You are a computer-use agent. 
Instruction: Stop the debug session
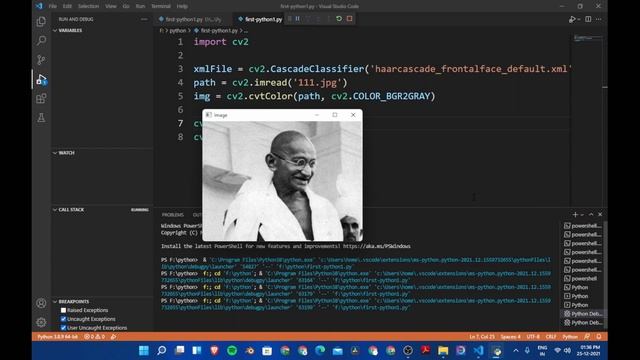click(x=349, y=19)
